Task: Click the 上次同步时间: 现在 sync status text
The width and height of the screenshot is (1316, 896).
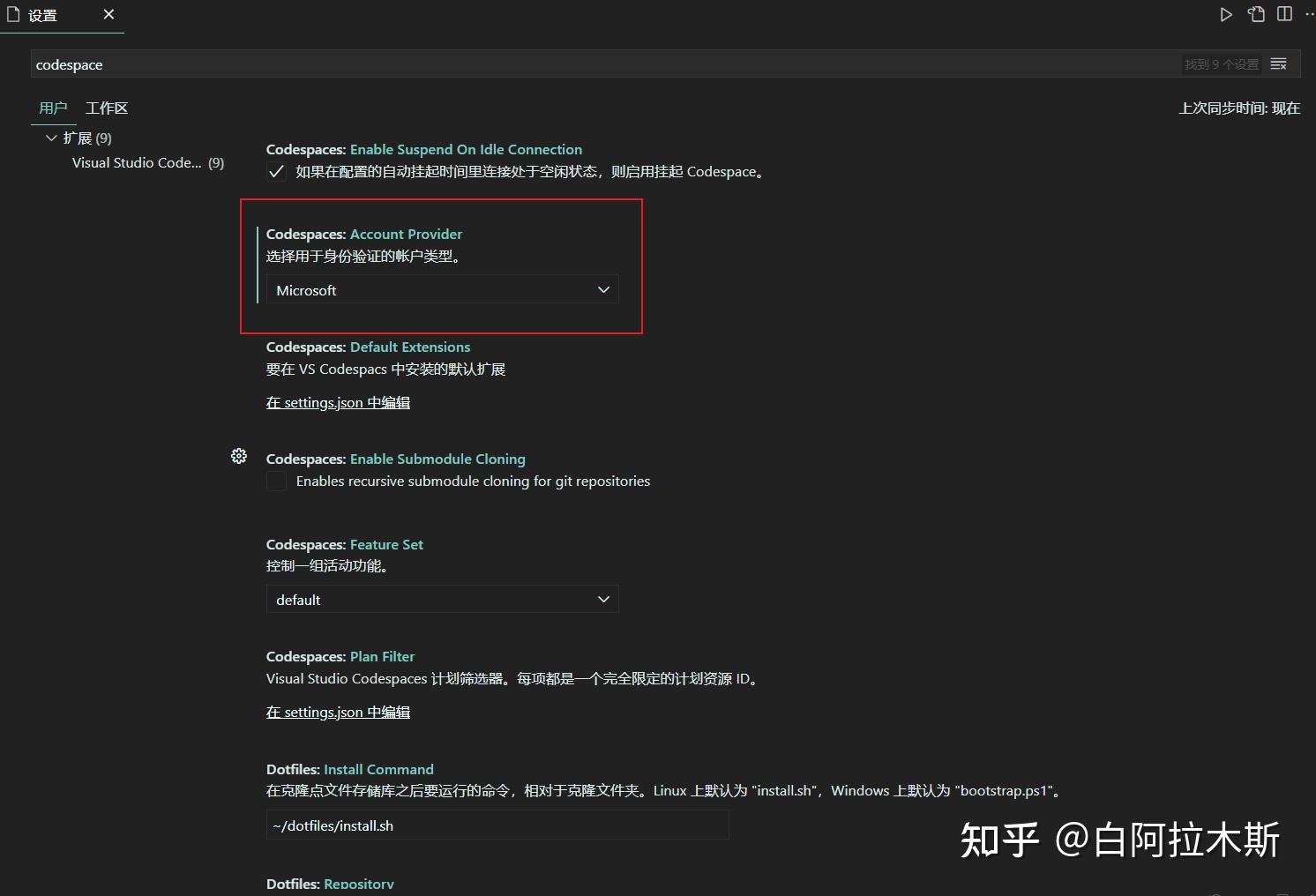Action: [x=1238, y=108]
